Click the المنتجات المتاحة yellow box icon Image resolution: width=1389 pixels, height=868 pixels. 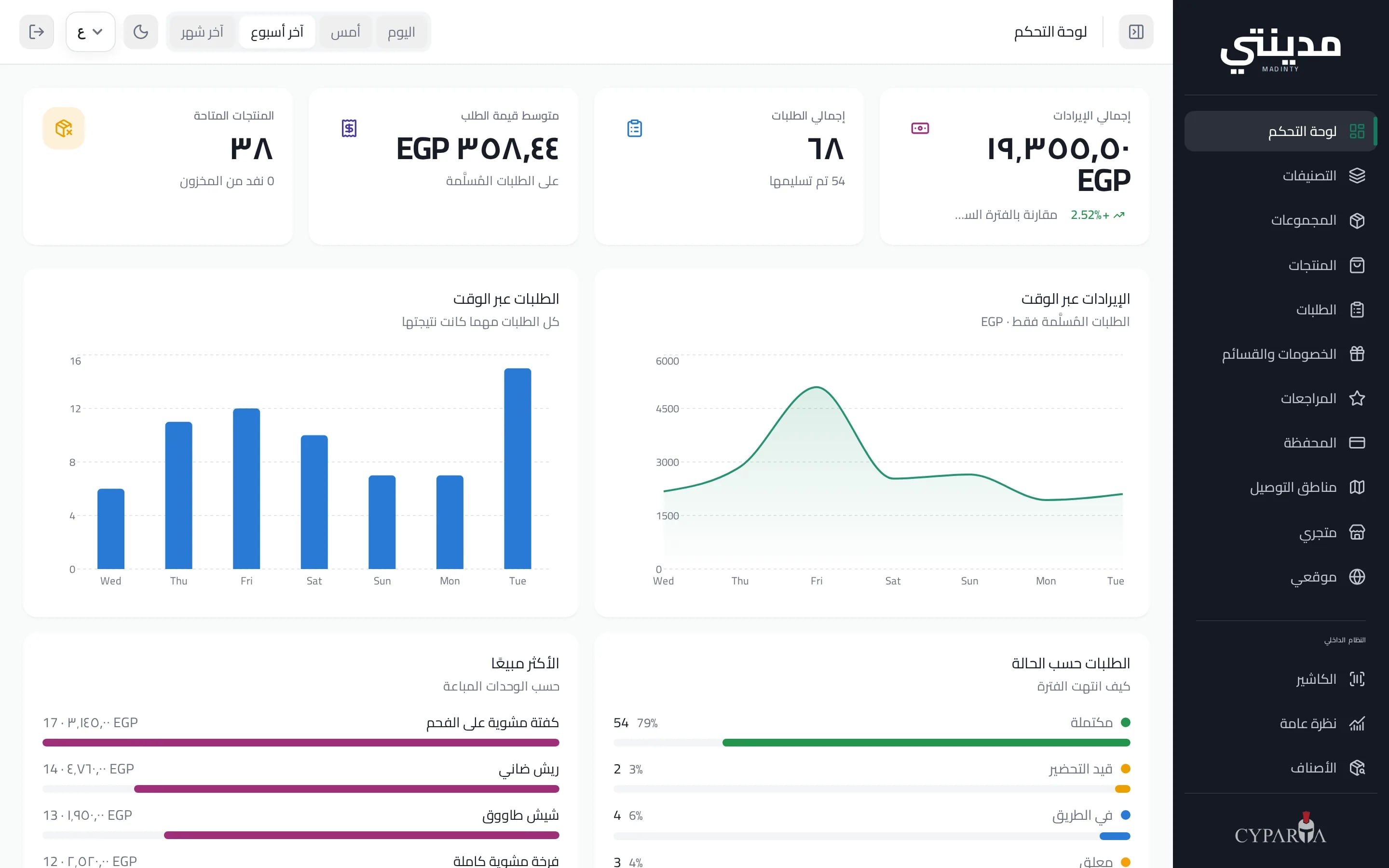[64, 128]
